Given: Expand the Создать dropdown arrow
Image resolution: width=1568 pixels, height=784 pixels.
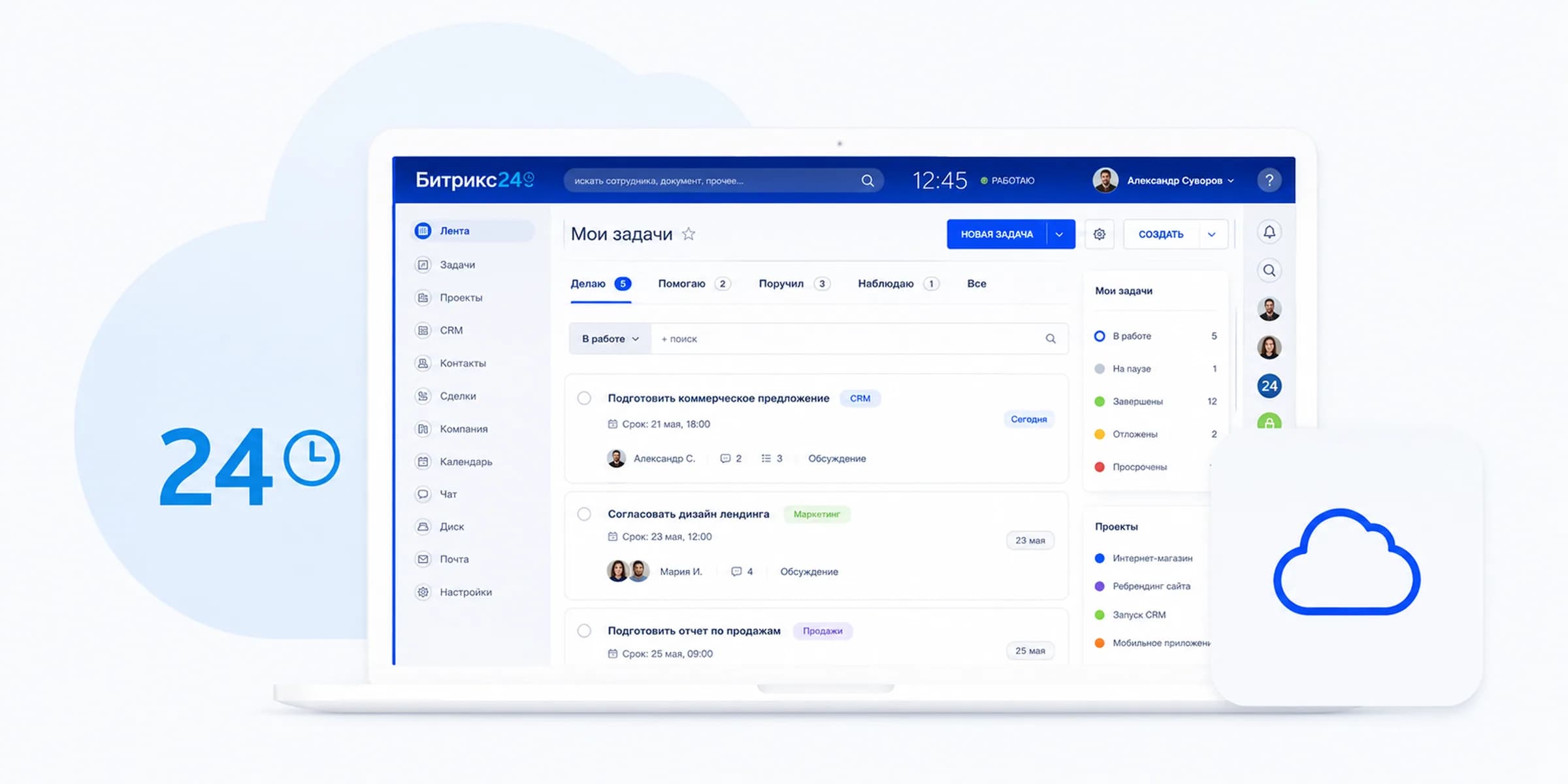Looking at the screenshot, I should tap(1212, 234).
